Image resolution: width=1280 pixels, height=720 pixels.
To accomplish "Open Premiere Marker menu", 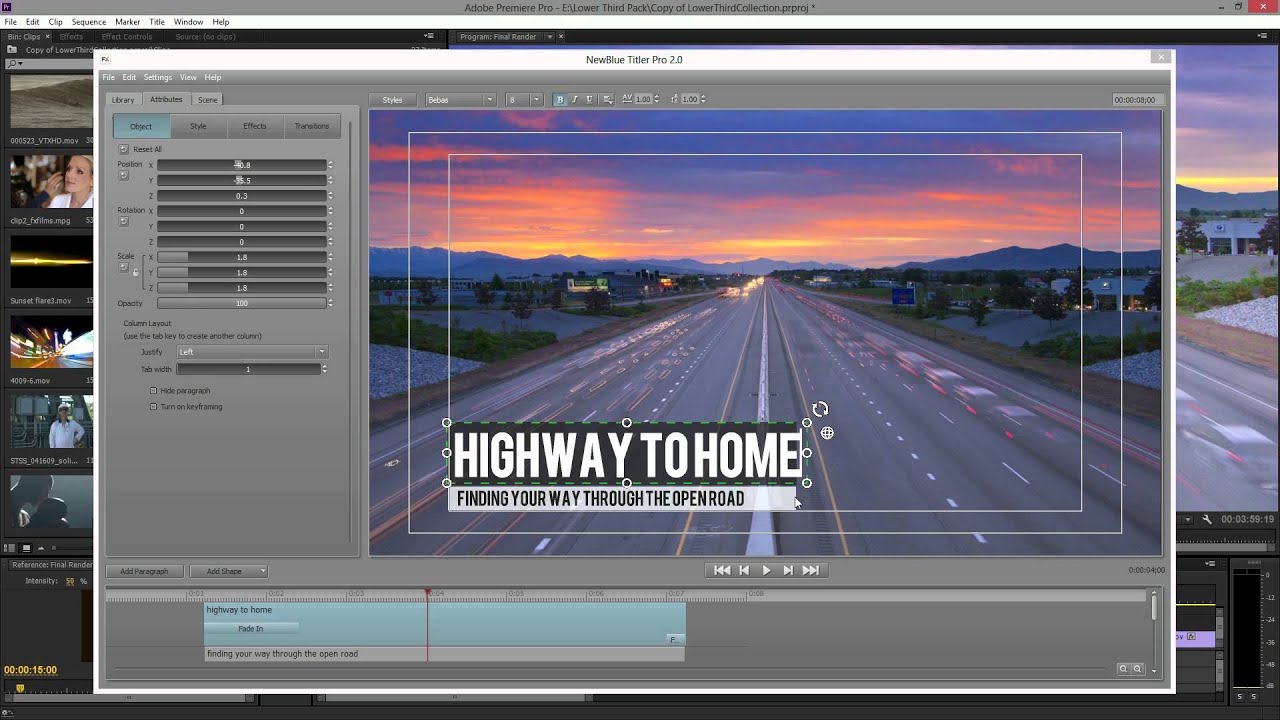I will click(x=127, y=21).
